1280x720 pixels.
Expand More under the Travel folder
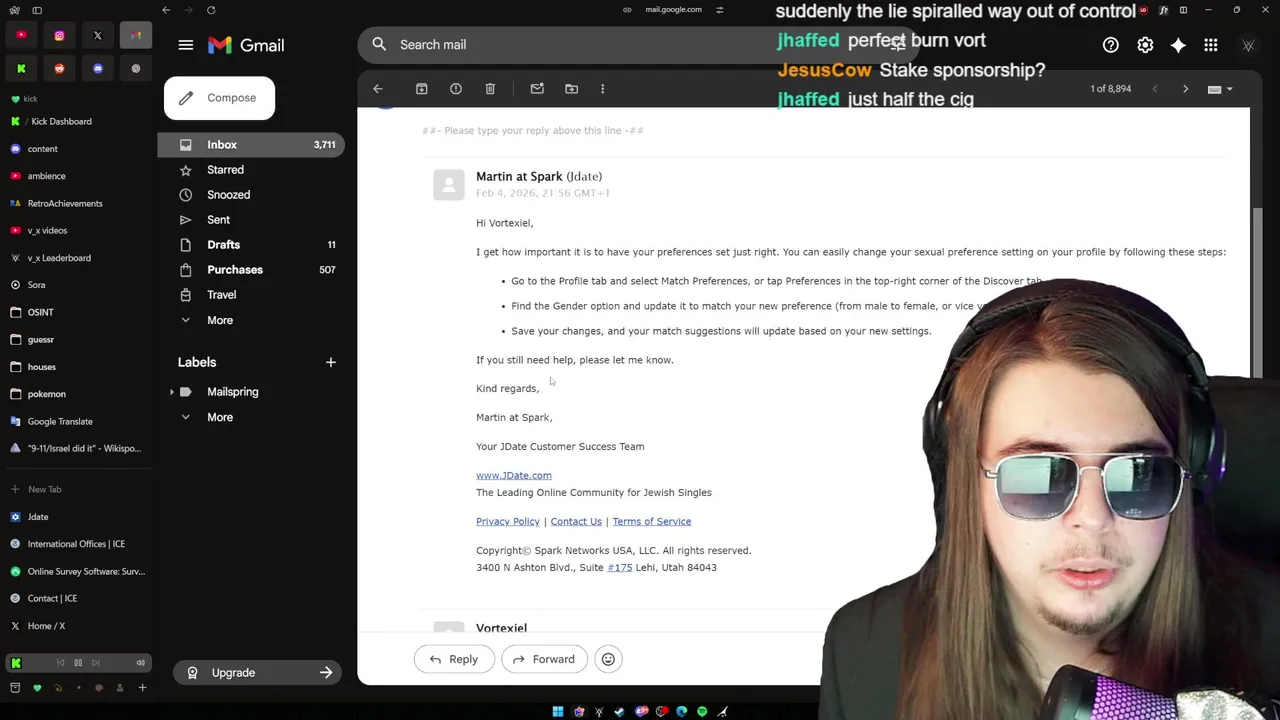pos(250,320)
